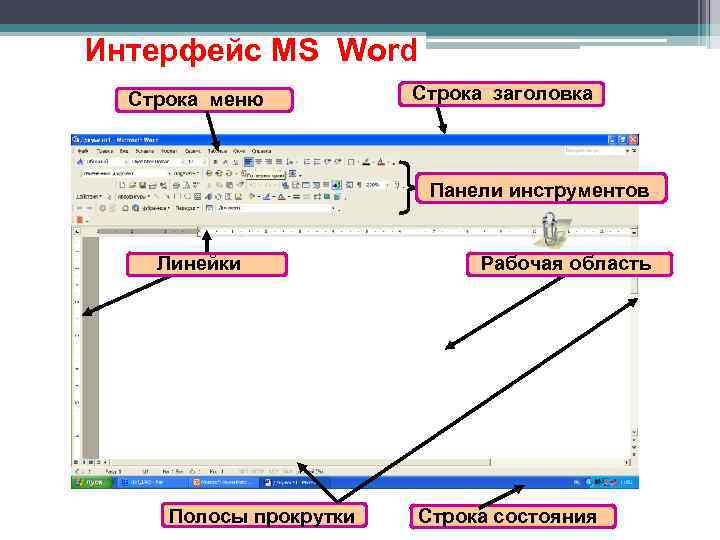Click into the Web toolbar address field

pos(274,208)
